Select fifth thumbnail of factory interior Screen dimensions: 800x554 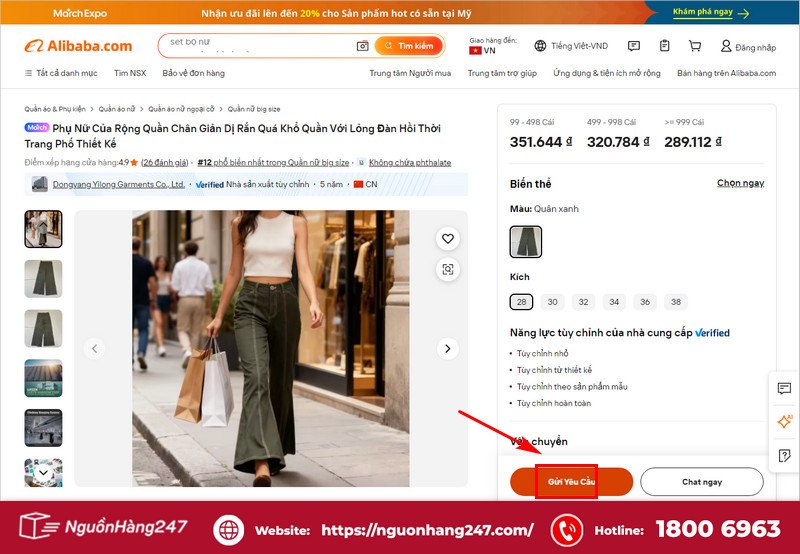click(x=43, y=427)
